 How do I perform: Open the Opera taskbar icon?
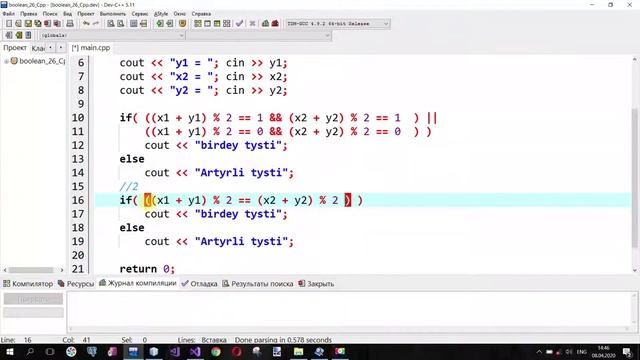[x=237, y=351]
